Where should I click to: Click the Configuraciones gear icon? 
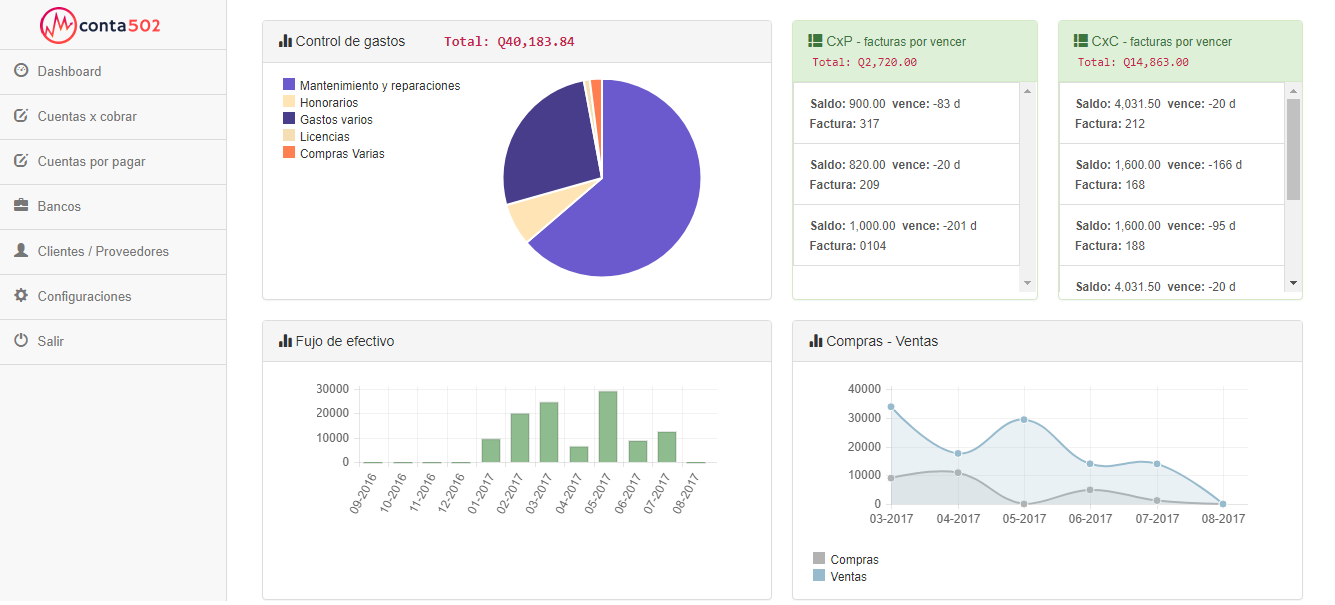[21, 296]
